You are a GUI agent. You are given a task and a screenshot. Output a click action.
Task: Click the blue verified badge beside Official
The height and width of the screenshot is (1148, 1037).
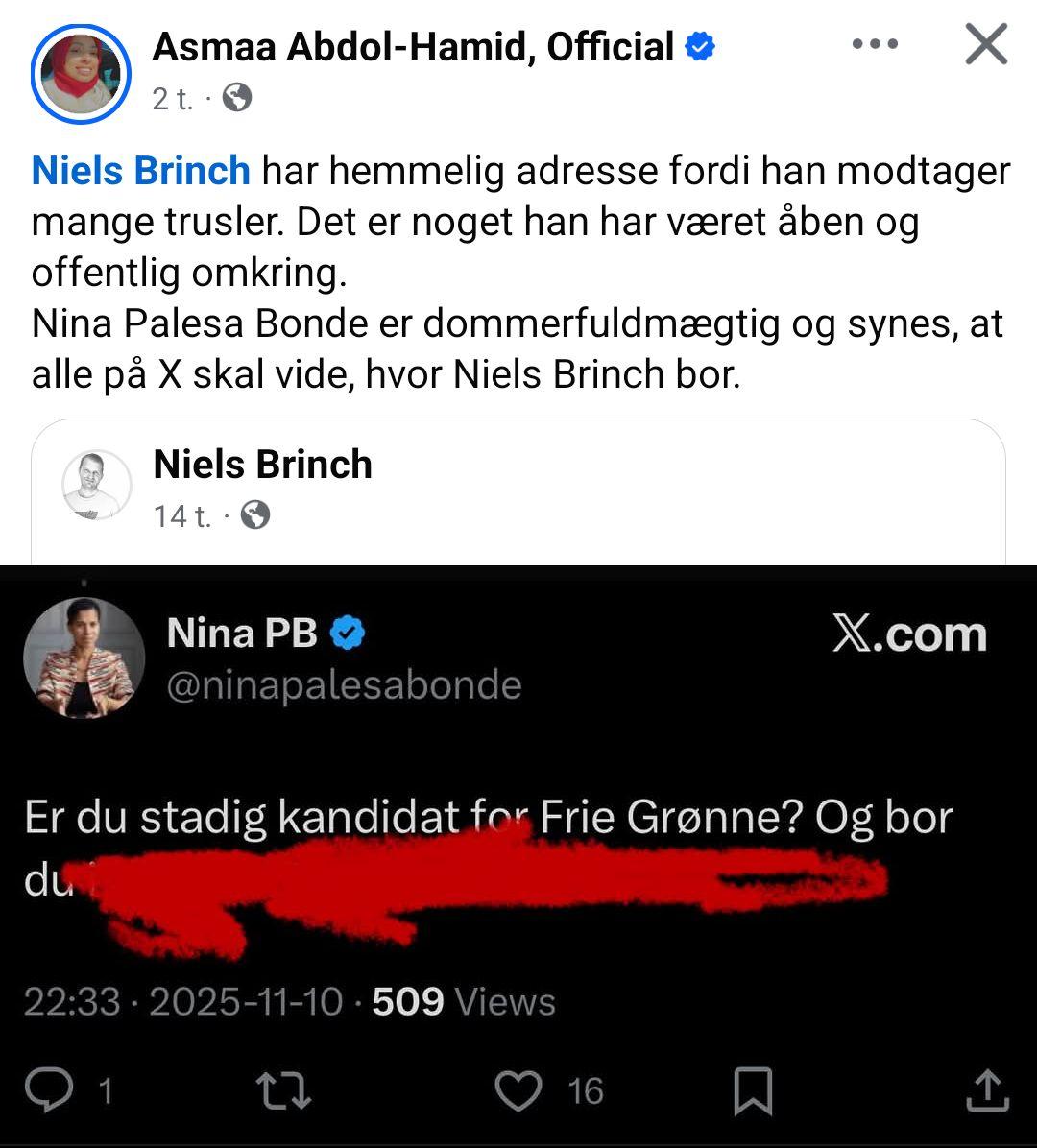(x=700, y=46)
